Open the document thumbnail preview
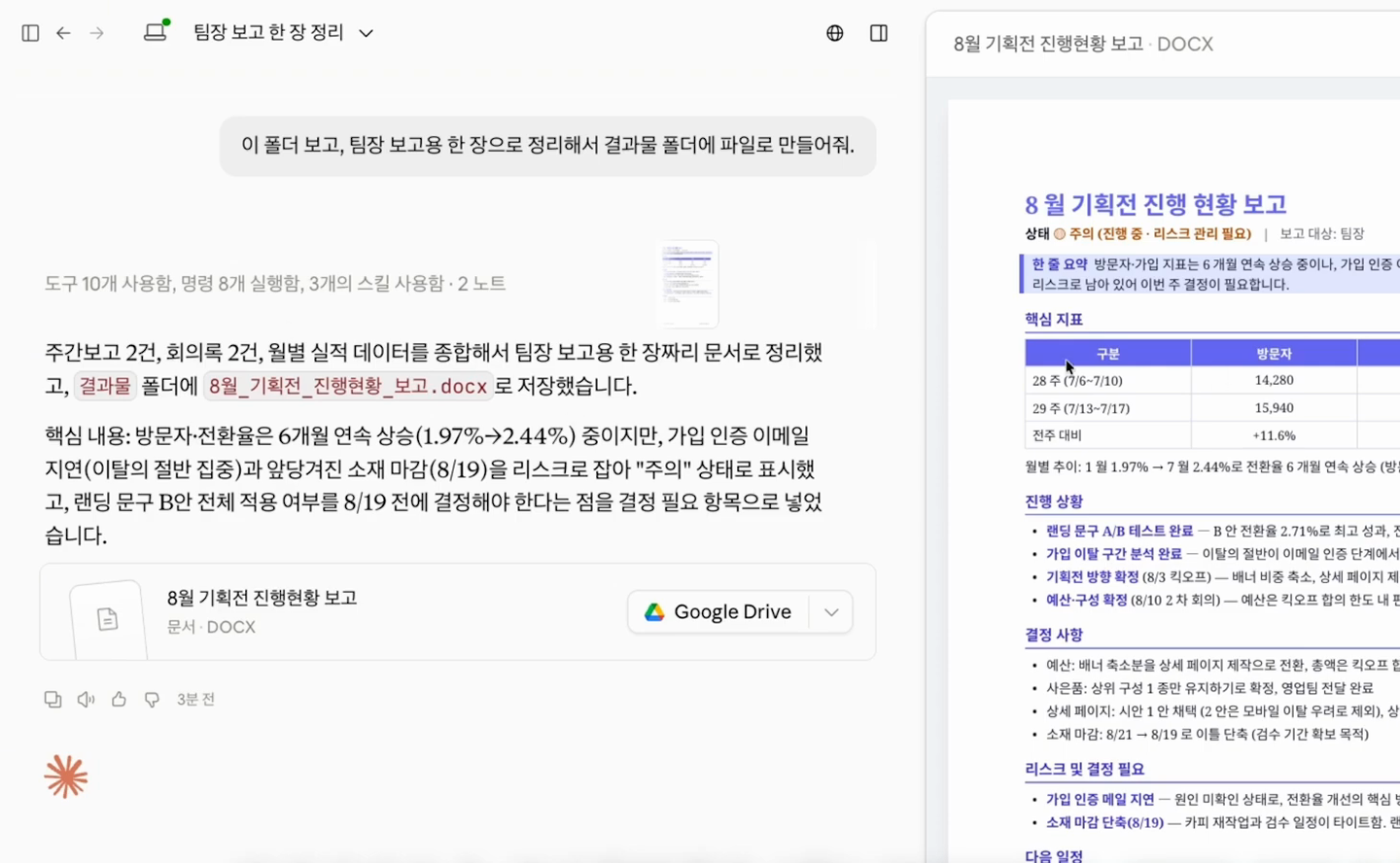The height and width of the screenshot is (863, 1400). [687, 284]
